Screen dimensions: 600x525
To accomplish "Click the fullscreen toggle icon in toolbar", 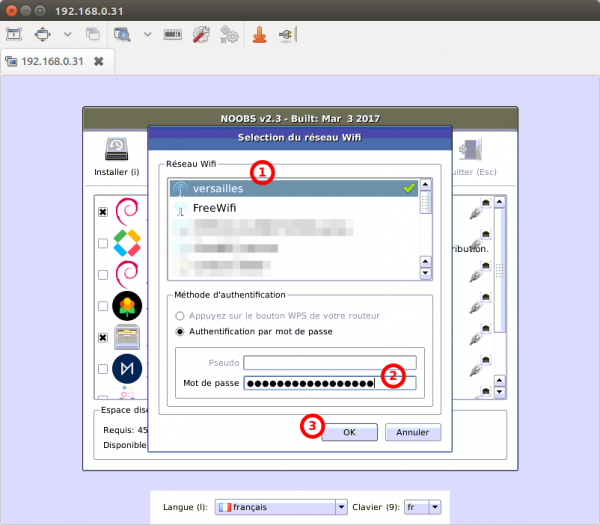I will pyautogui.click(x=14, y=34).
